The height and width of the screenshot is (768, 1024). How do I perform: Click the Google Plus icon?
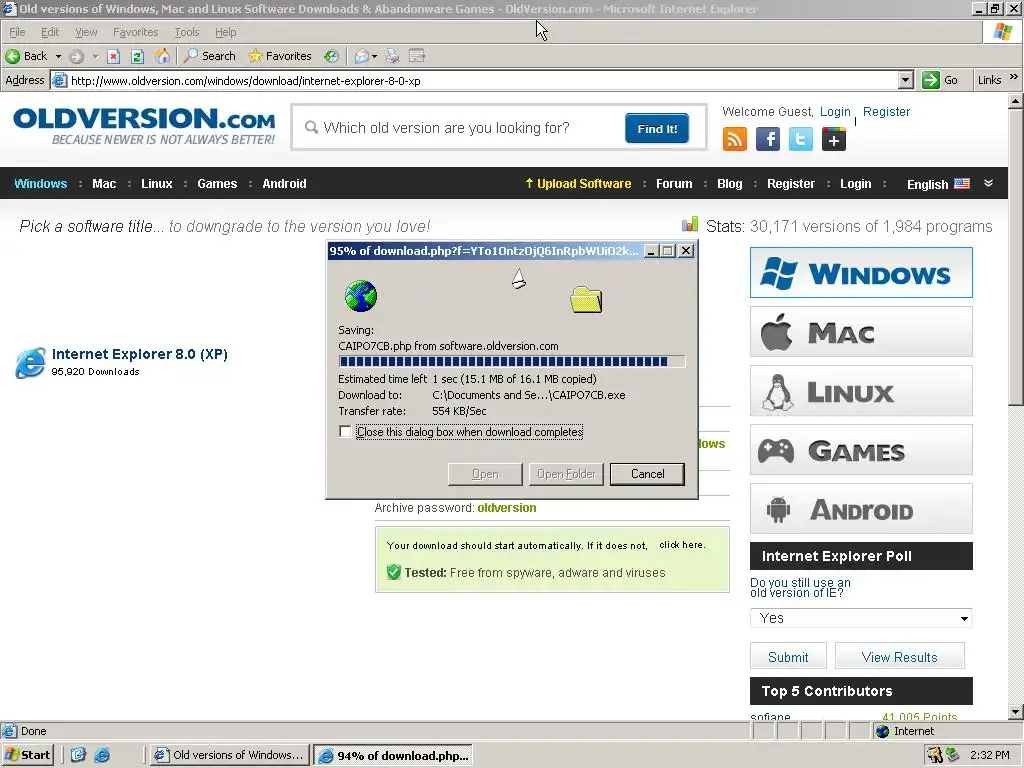coord(834,139)
